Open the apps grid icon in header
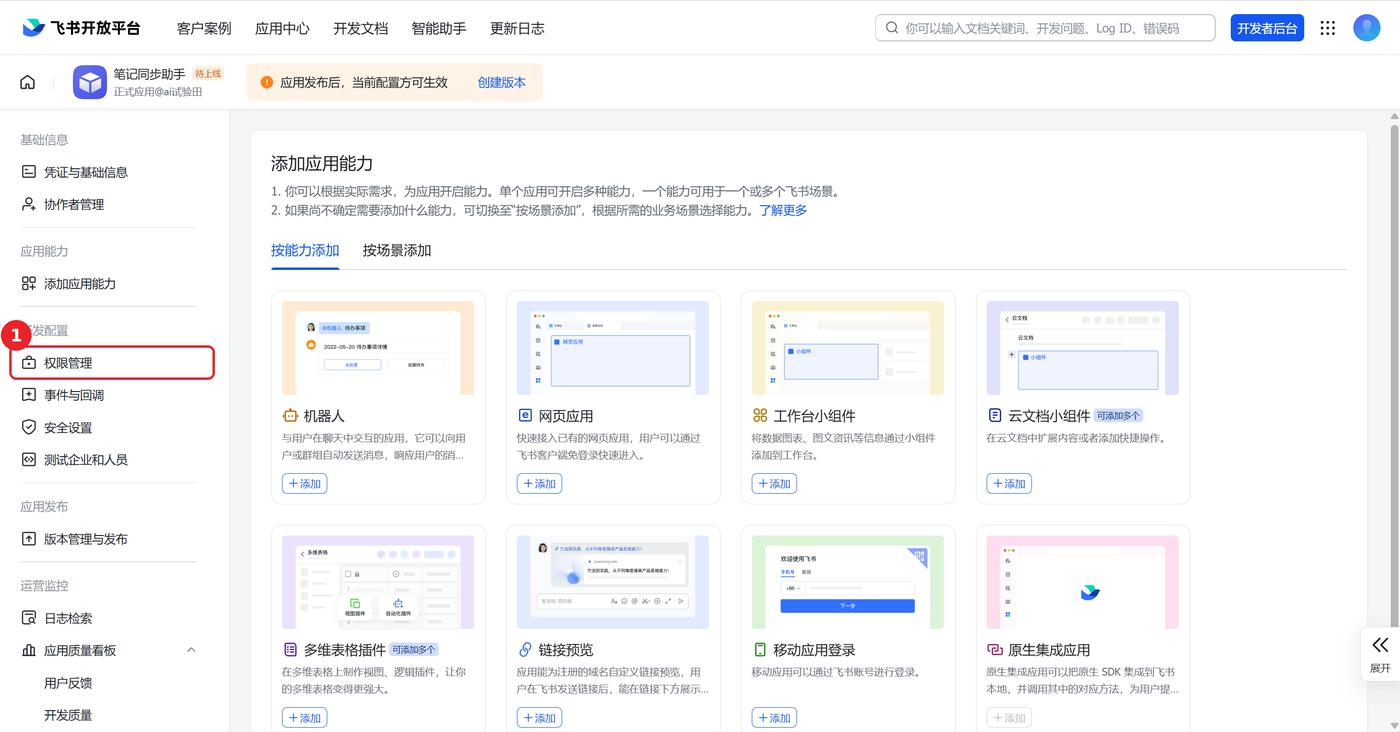This screenshot has width=1400, height=732. coord(1328,28)
